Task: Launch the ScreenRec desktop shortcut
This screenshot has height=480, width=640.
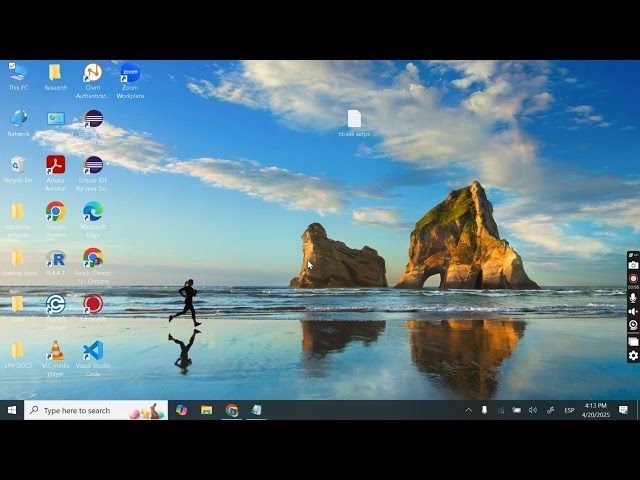Action: [x=93, y=309]
